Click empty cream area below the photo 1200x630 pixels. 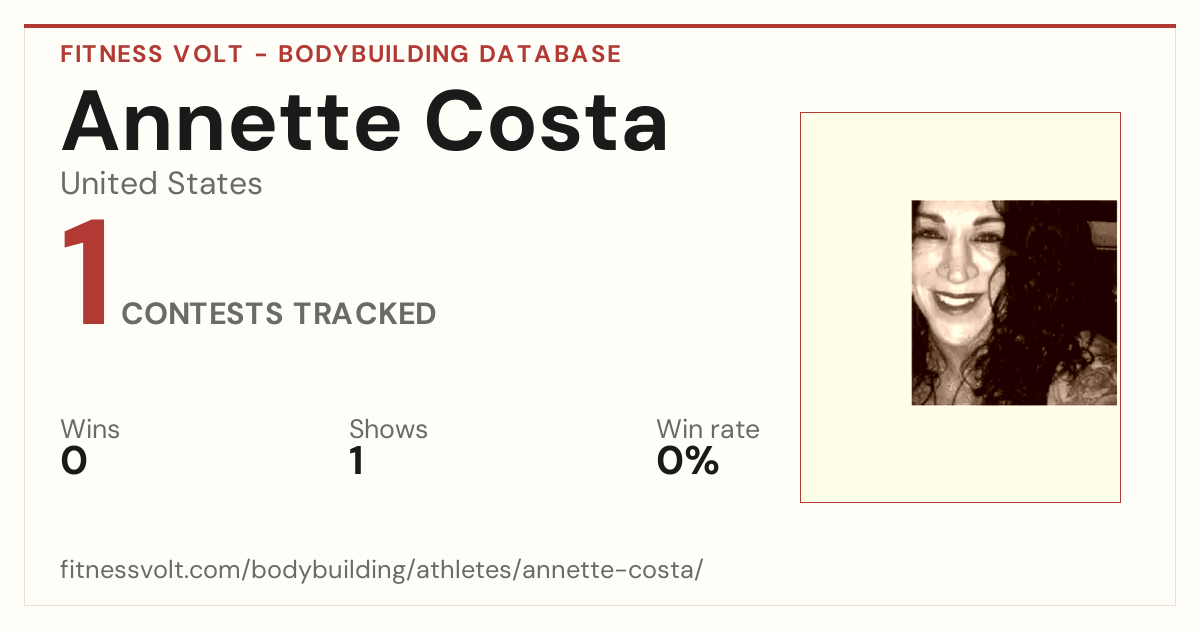(x=960, y=453)
